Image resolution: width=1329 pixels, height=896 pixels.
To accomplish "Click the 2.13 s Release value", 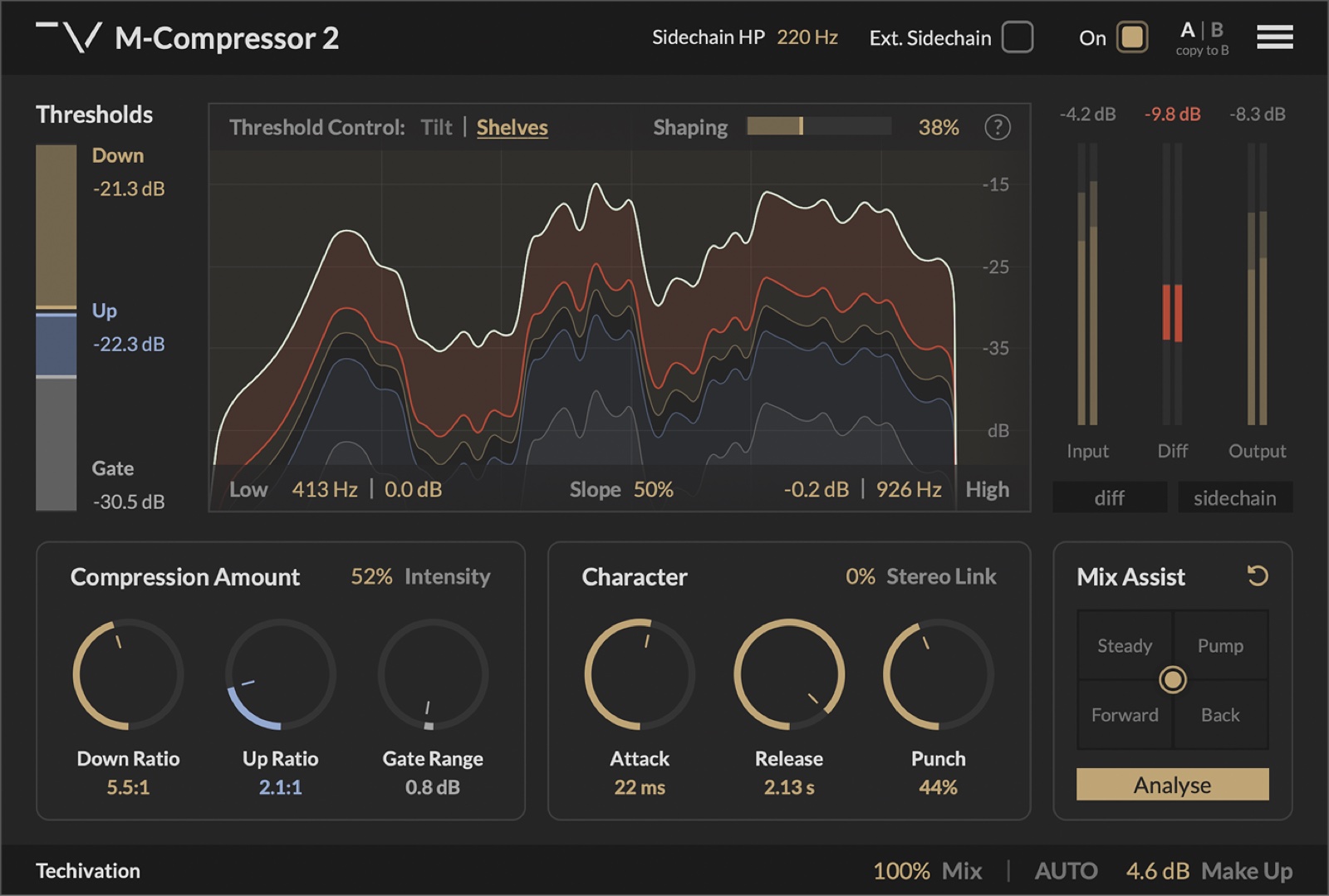I will click(789, 787).
